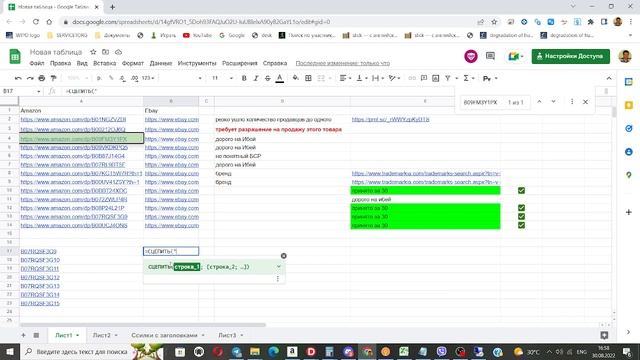Redo the action in toolbar
The height and width of the screenshot is (360, 640).
tap(30, 78)
